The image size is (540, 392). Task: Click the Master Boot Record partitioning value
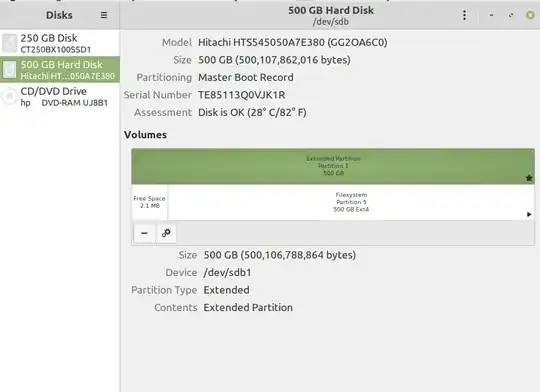(246, 77)
